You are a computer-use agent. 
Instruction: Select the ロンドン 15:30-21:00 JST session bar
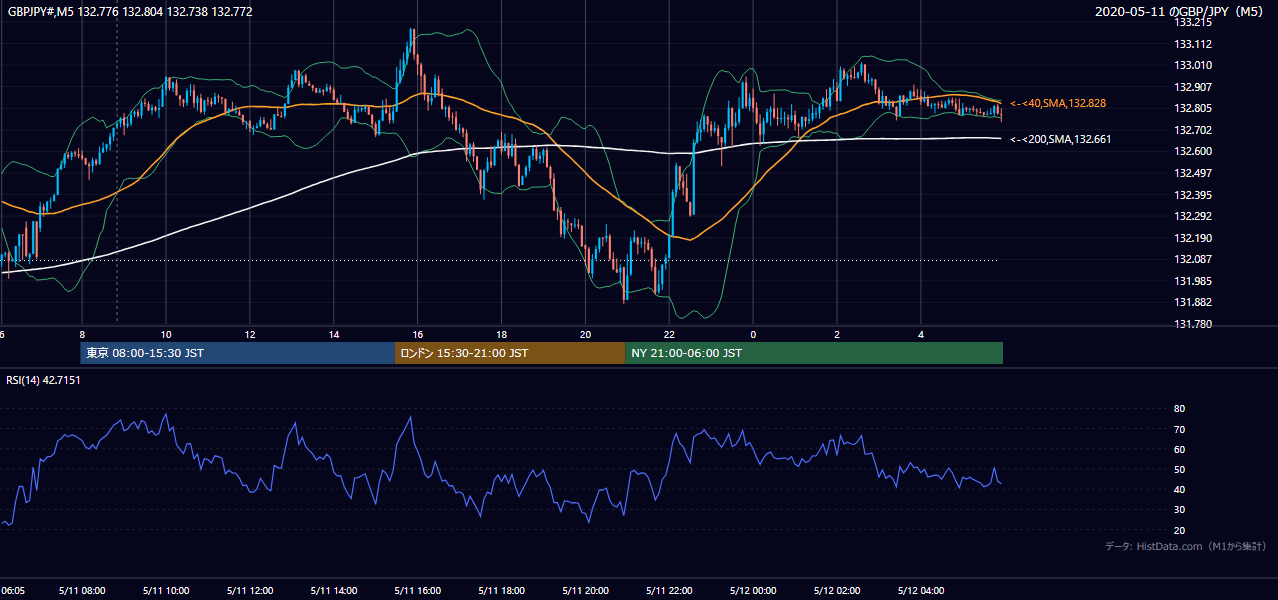tap(510, 353)
